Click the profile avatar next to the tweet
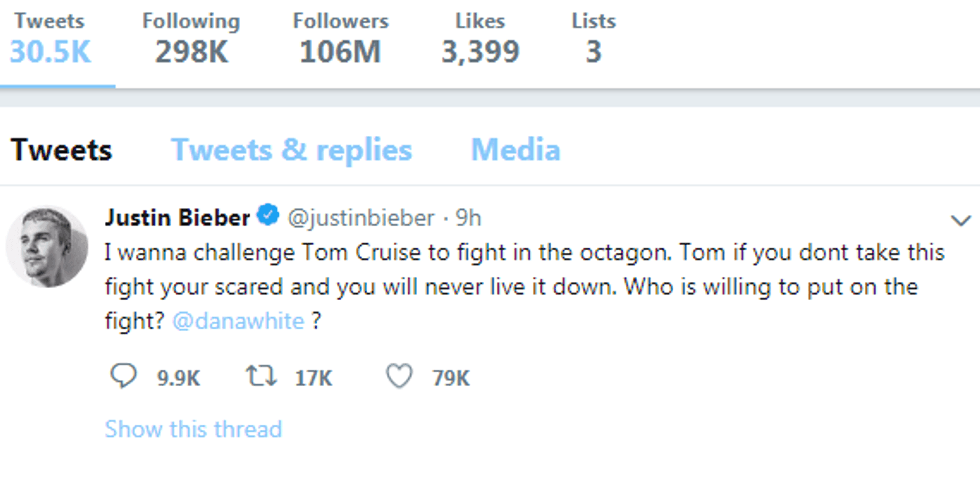 click(x=47, y=246)
